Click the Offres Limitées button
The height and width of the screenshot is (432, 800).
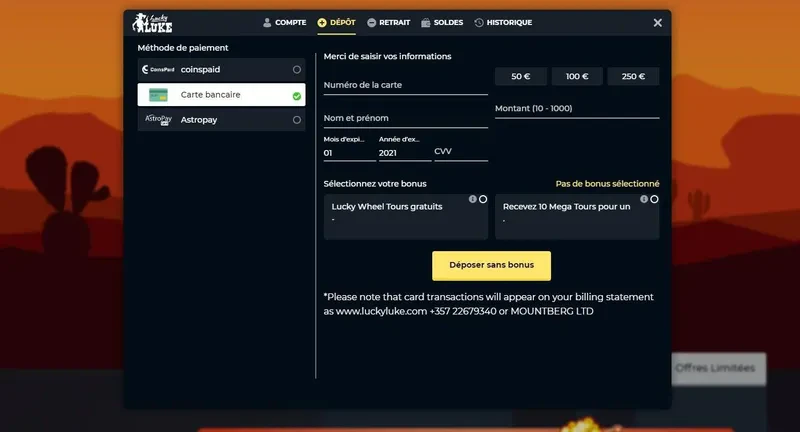(718, 368)
